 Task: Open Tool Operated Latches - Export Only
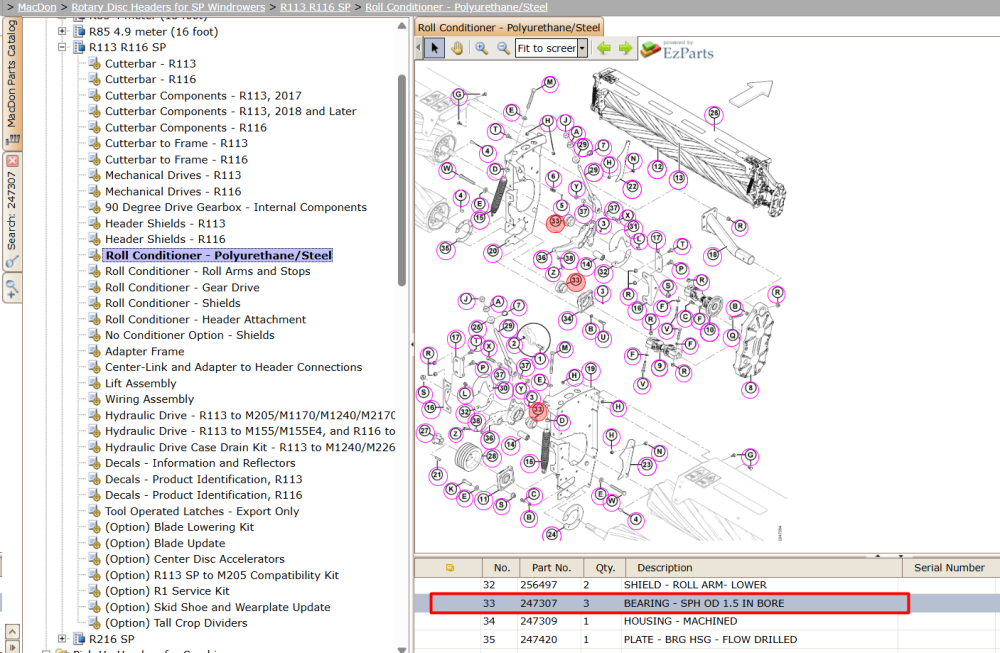click(x=202, y=511)
